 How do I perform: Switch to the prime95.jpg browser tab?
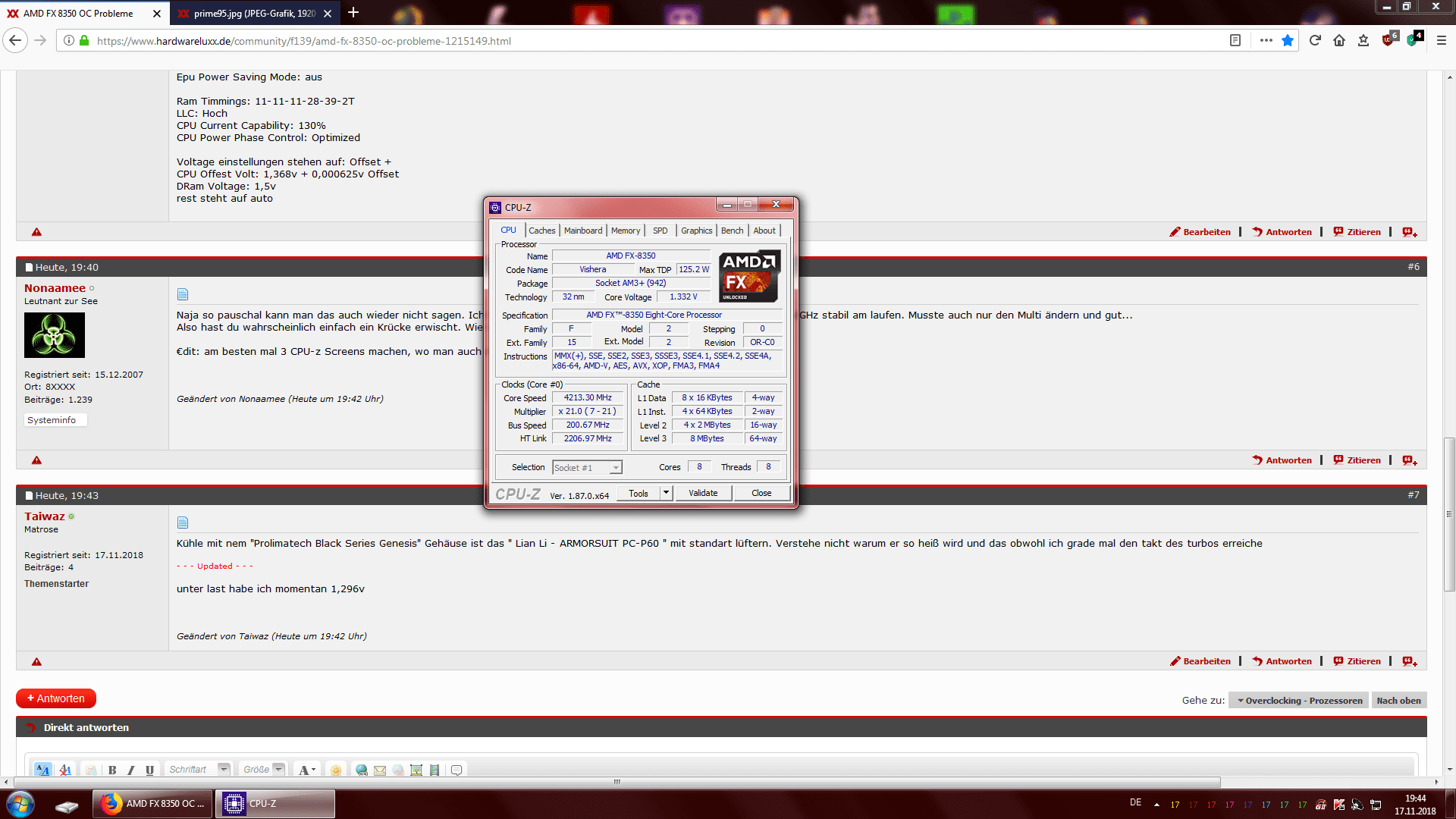pos(254,13)
